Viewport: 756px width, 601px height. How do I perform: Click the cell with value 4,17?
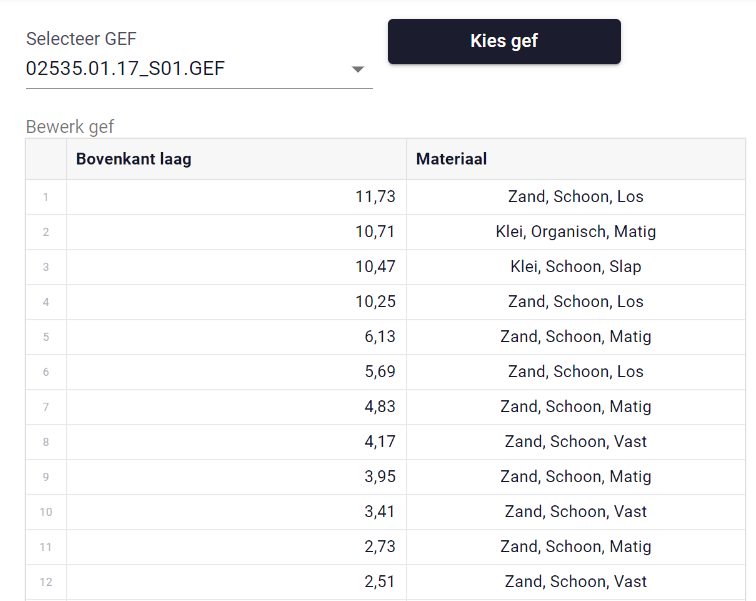click(236, 442)
